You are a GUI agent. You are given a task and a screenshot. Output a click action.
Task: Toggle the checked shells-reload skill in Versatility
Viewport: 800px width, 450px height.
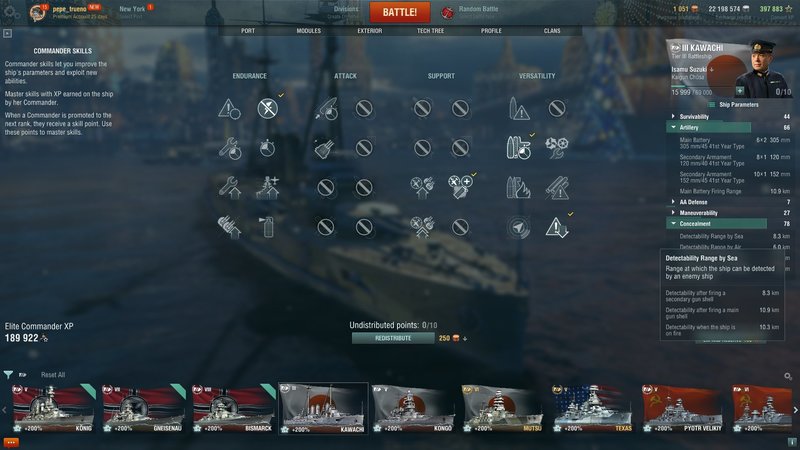(x=518, y=148)
